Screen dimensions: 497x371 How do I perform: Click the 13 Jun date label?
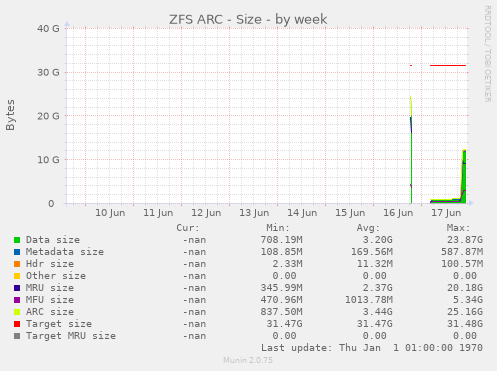coord(254,213)
